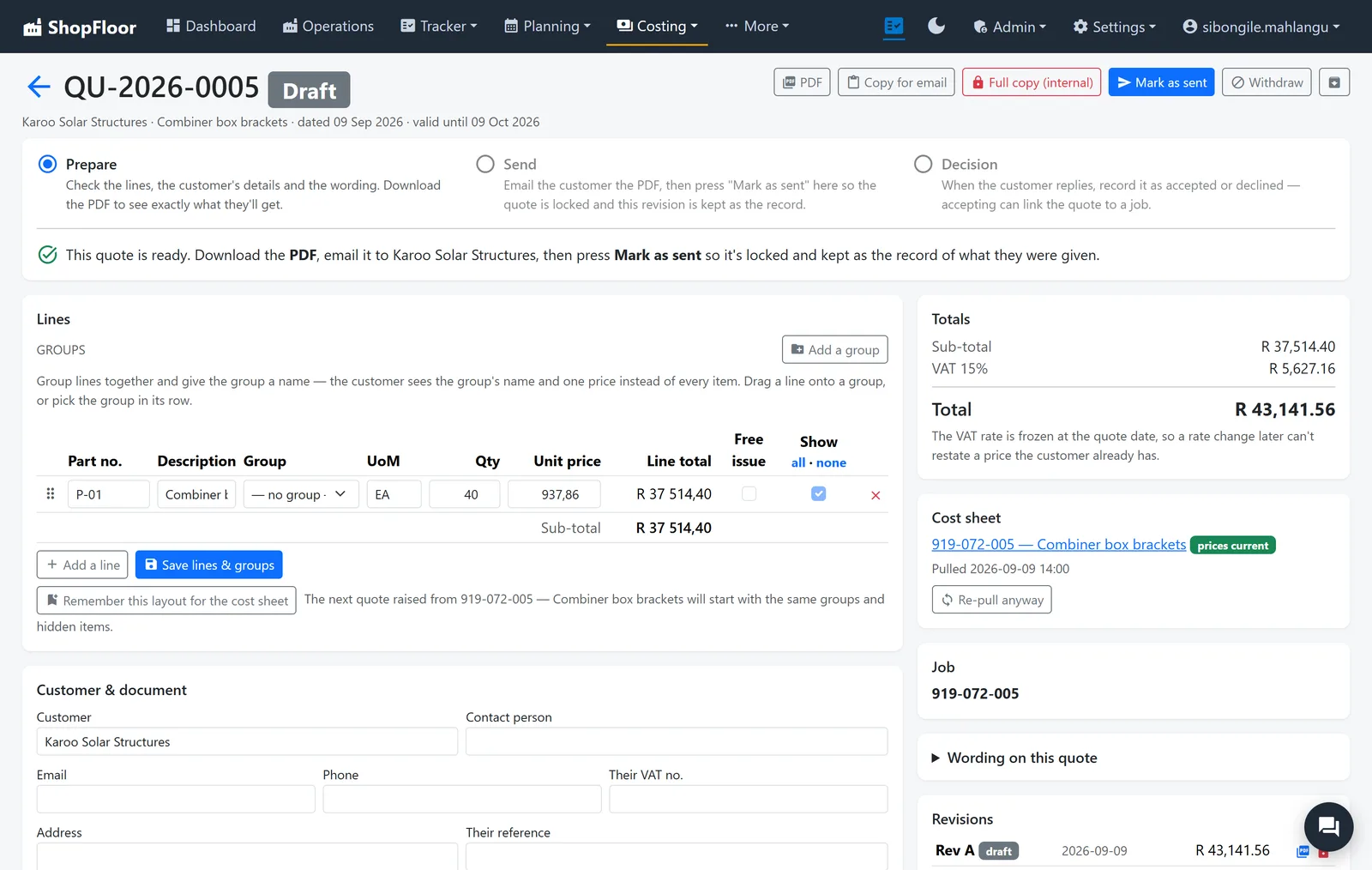Go to Dashboard
The height and width of the screenshot is (870, 1372).
[x=211, y=27]
